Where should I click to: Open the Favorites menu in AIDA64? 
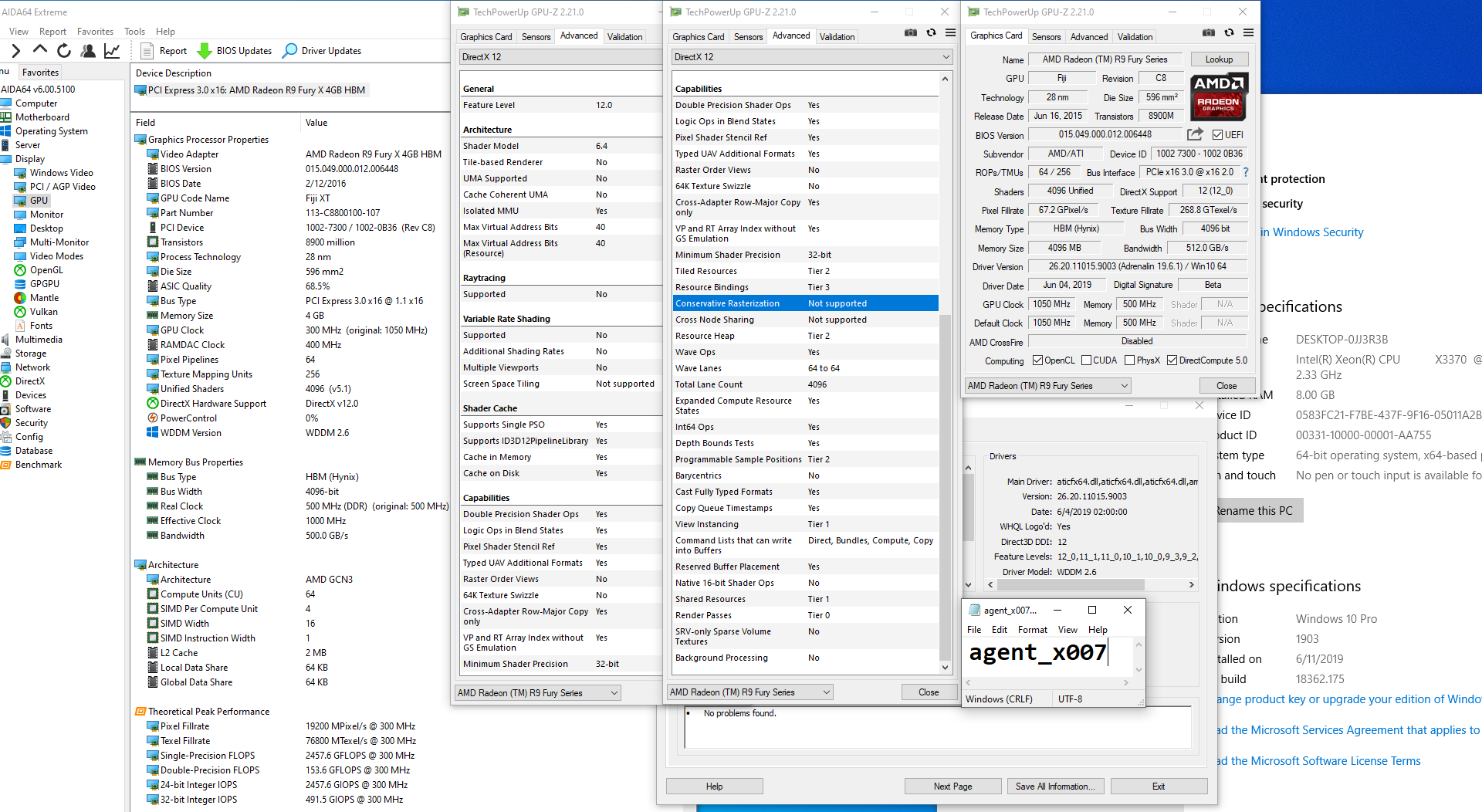click(x=95, y=32)
